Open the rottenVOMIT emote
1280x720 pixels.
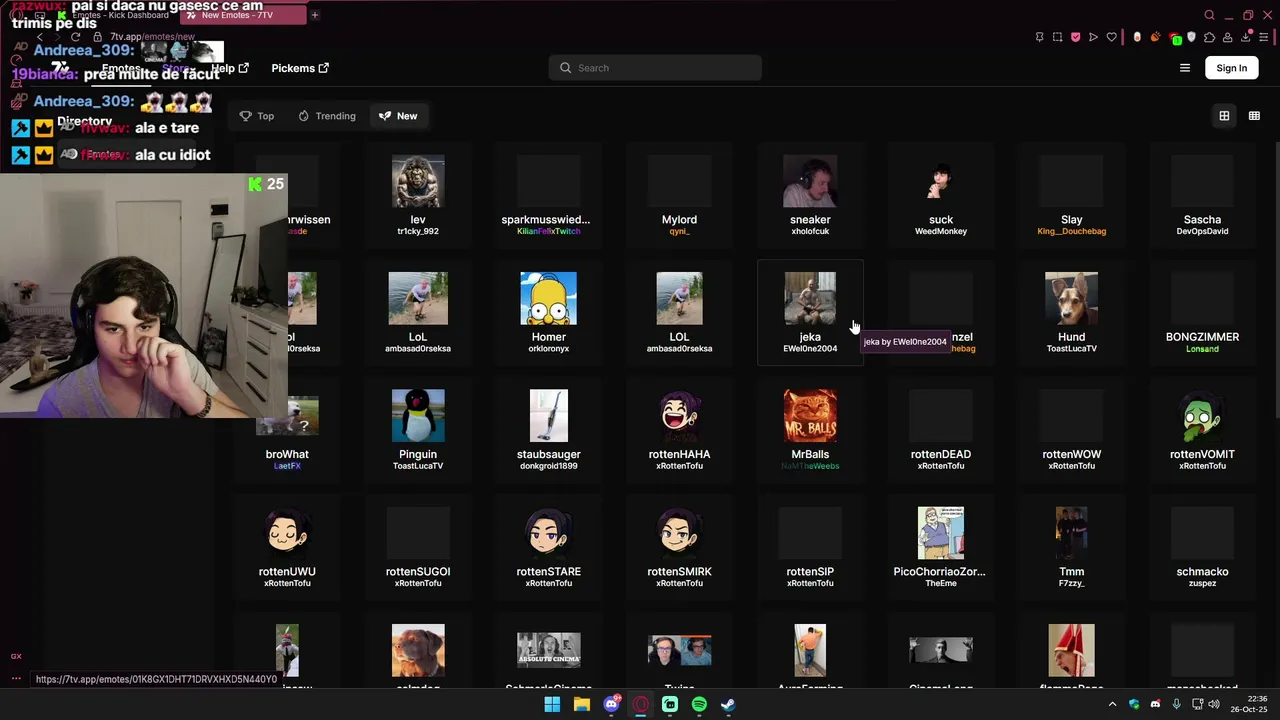point(1202,416)
